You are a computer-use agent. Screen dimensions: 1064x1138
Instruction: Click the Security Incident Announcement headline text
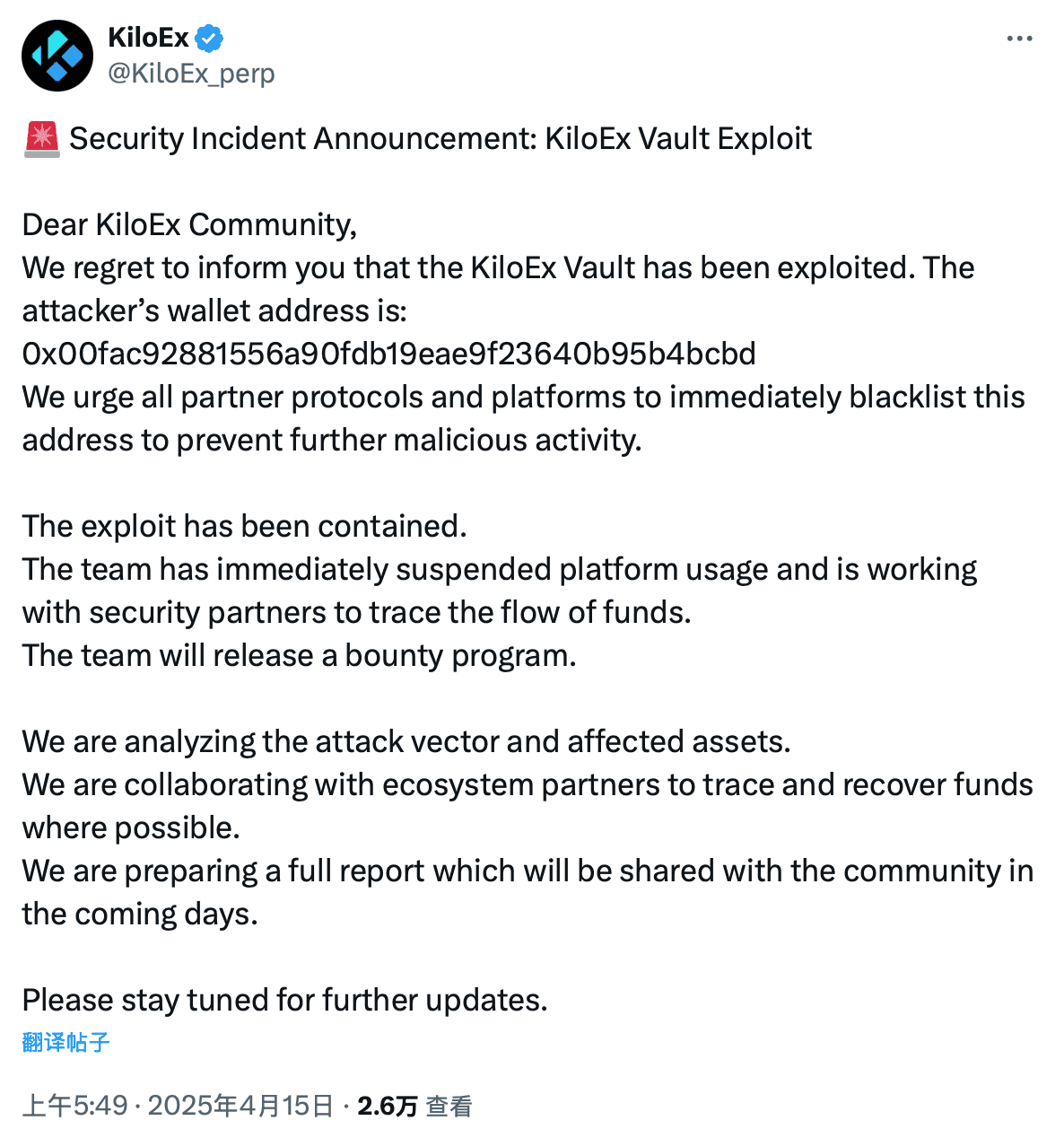440,139
